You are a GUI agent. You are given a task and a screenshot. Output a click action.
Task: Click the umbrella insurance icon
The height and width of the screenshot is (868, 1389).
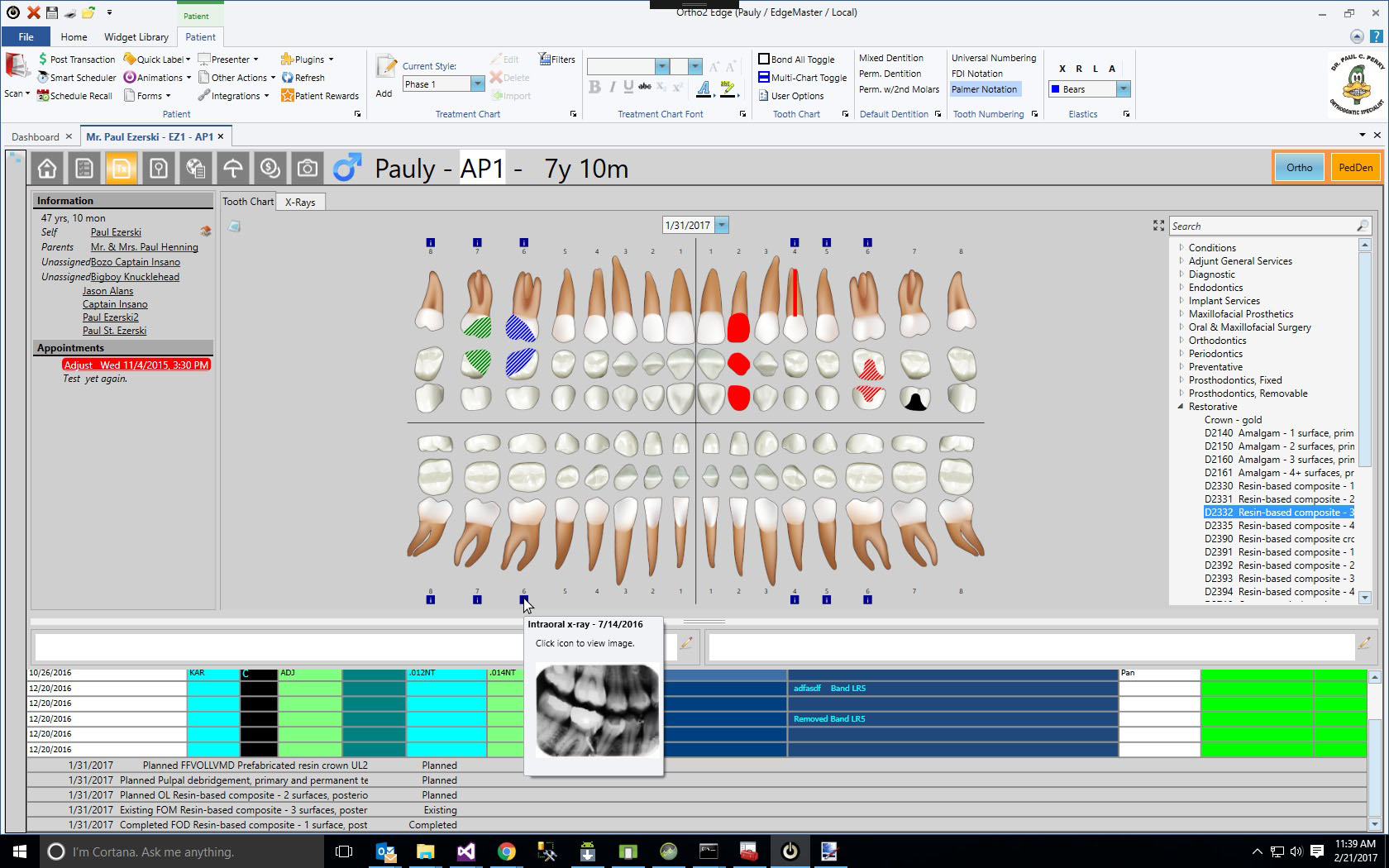point(233,169)
